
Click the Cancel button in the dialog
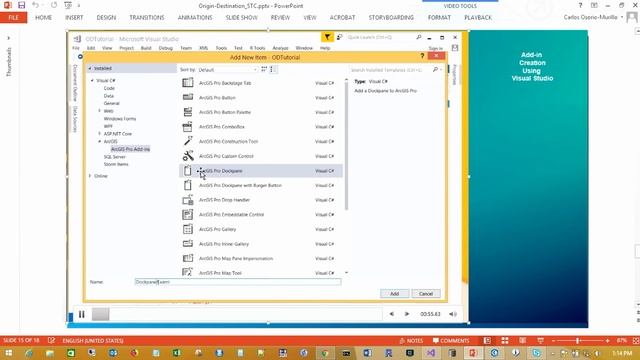[x=426, y=293]
